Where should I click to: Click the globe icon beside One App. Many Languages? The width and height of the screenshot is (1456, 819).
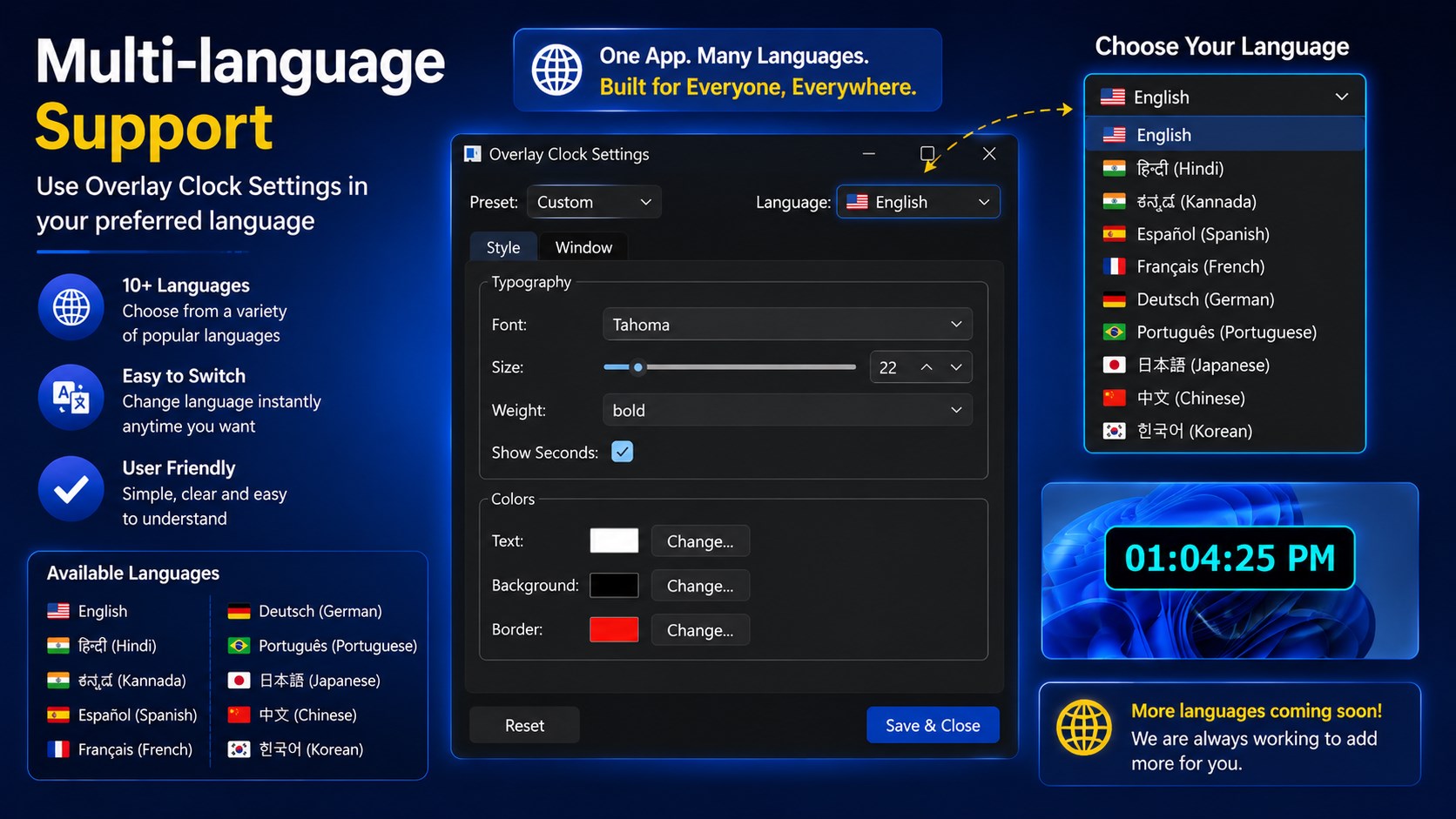tap(557, 70)
